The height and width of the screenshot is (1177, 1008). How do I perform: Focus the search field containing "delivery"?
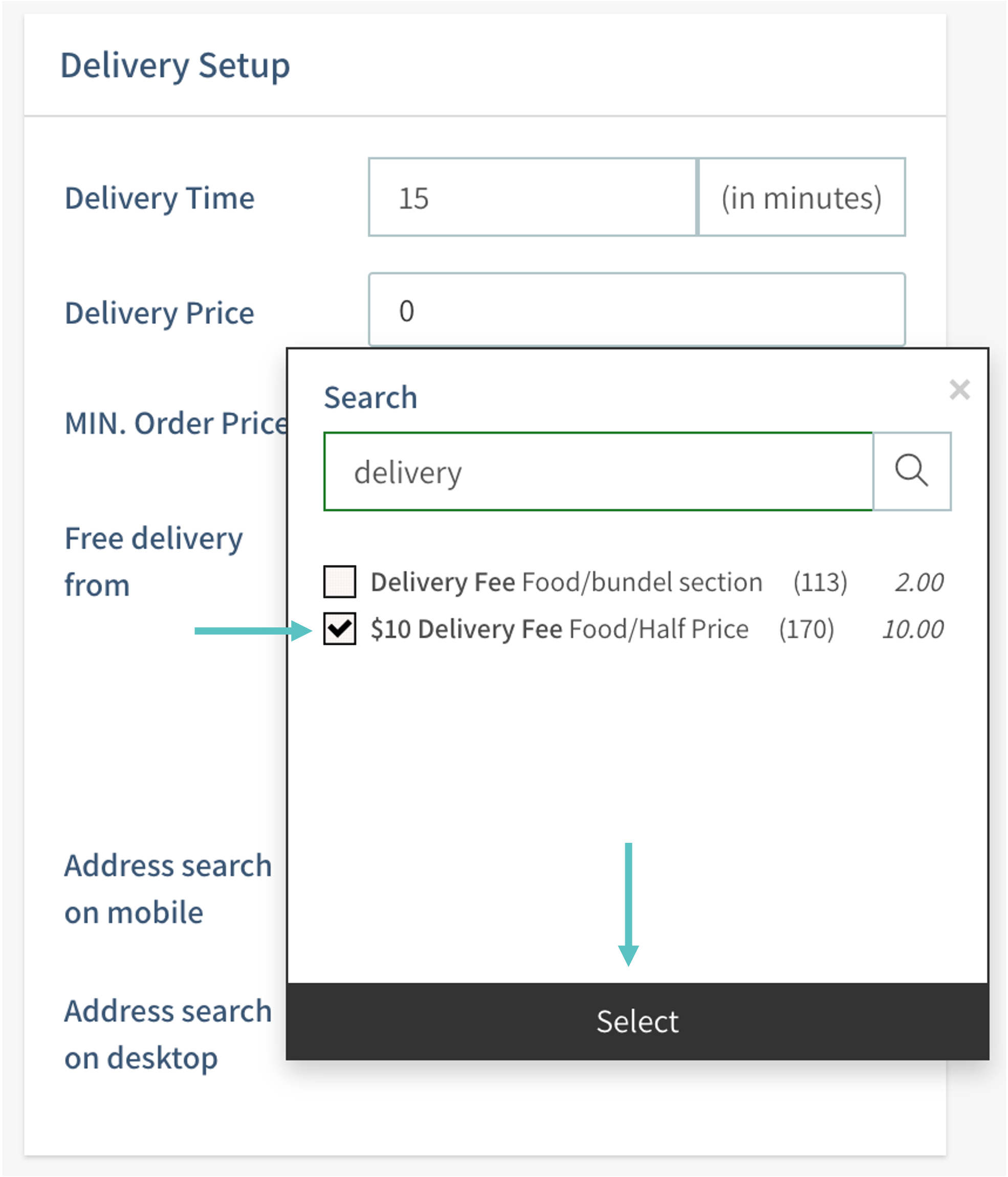598,471
